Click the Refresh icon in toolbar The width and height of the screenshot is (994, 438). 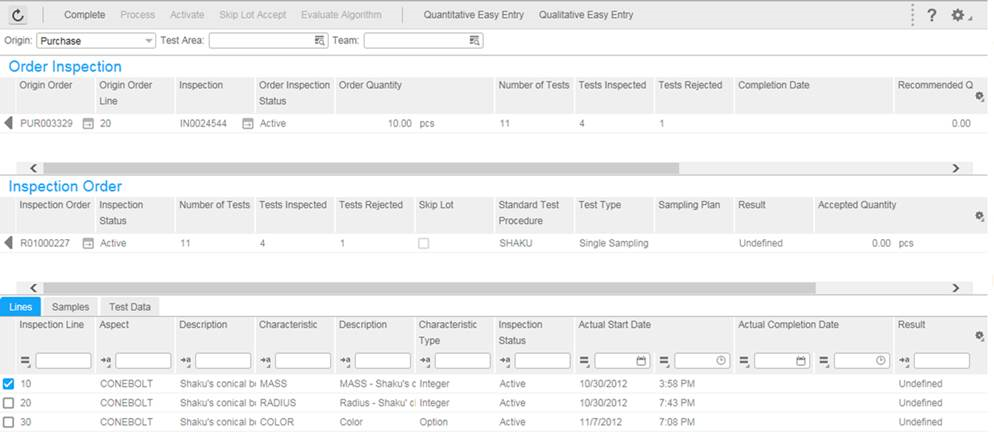tap(18, 16)
